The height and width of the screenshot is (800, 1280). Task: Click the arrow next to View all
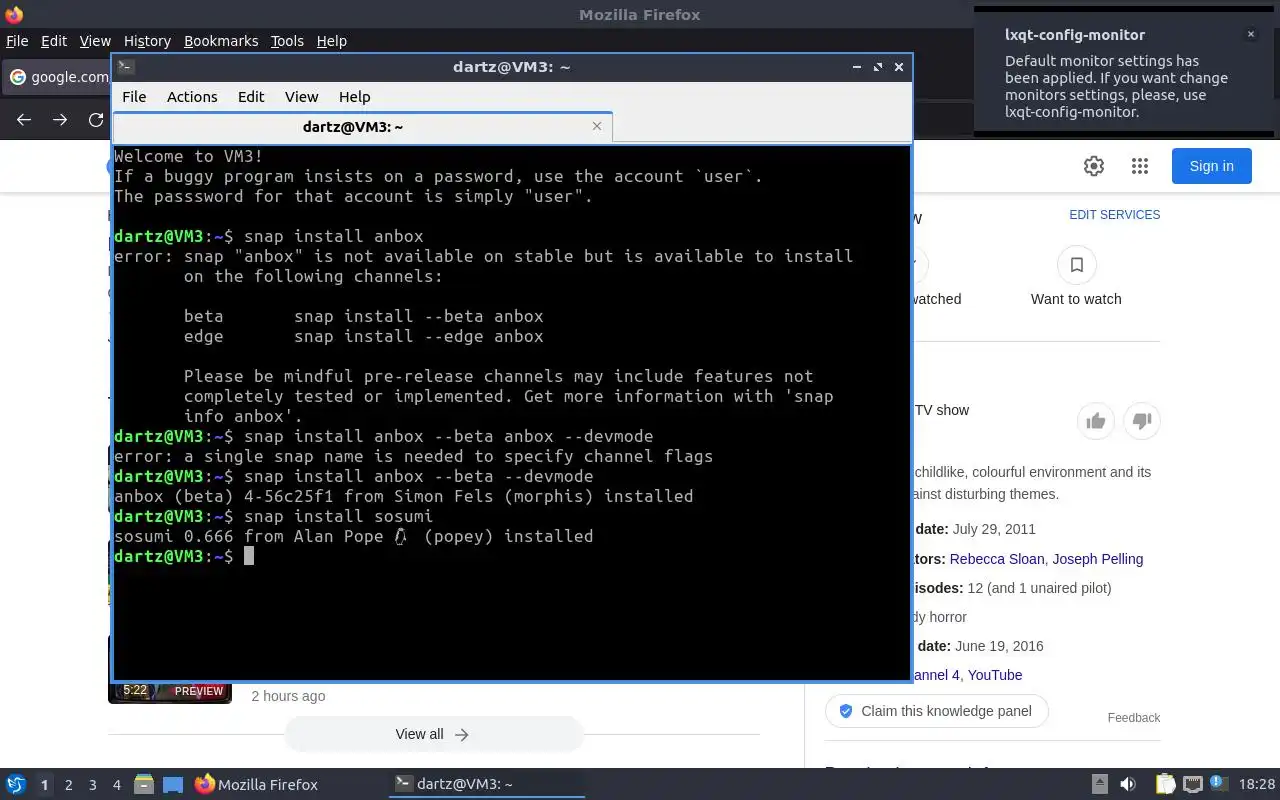tap(461, 734)
